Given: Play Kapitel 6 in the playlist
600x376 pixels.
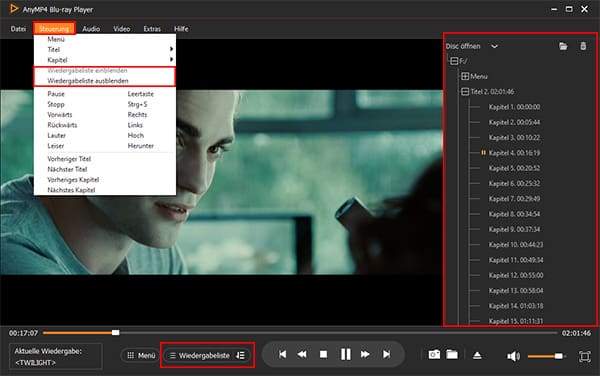Looking at the screenshot, I should tap(514, 183).
